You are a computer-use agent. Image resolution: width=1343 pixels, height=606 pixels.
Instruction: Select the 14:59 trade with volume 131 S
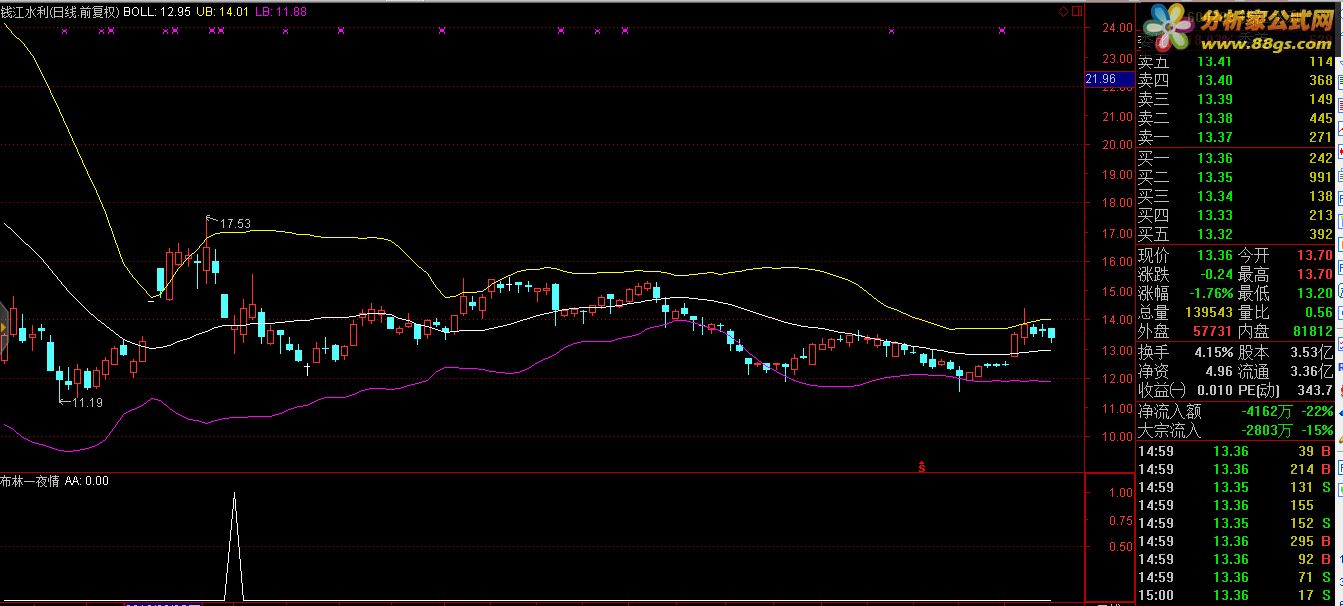pyautogui.click(x=1236, y=487)
